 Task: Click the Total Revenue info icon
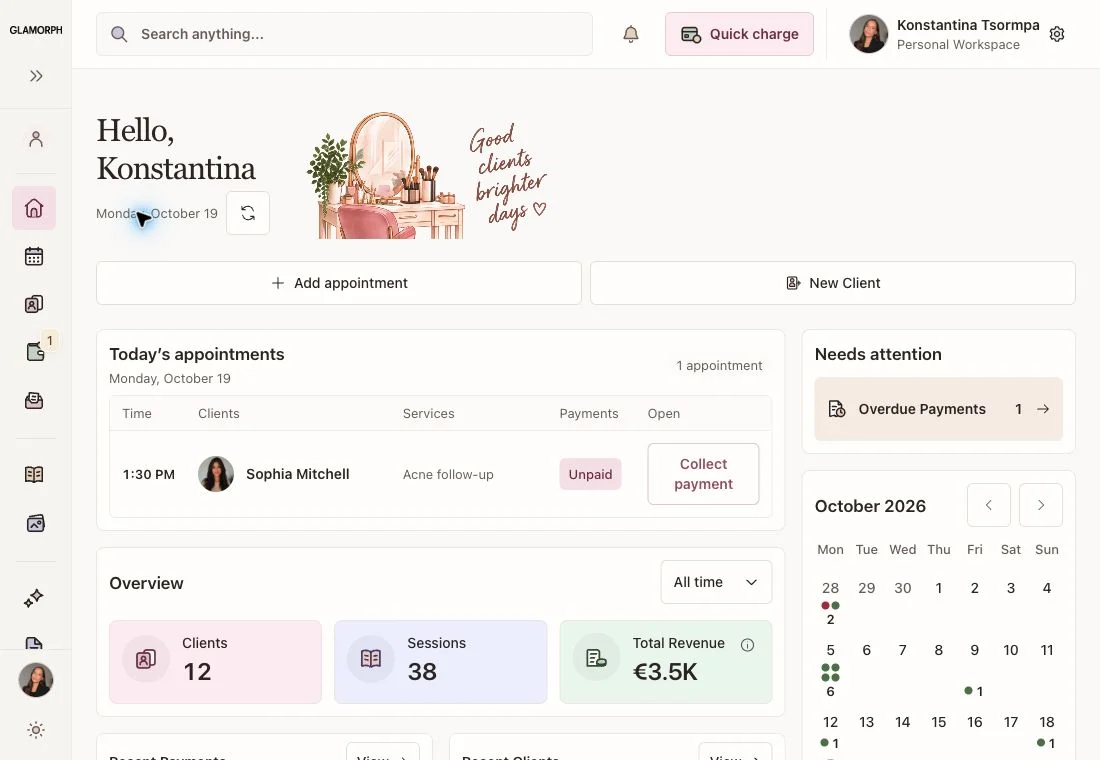(x=748, y=645)
